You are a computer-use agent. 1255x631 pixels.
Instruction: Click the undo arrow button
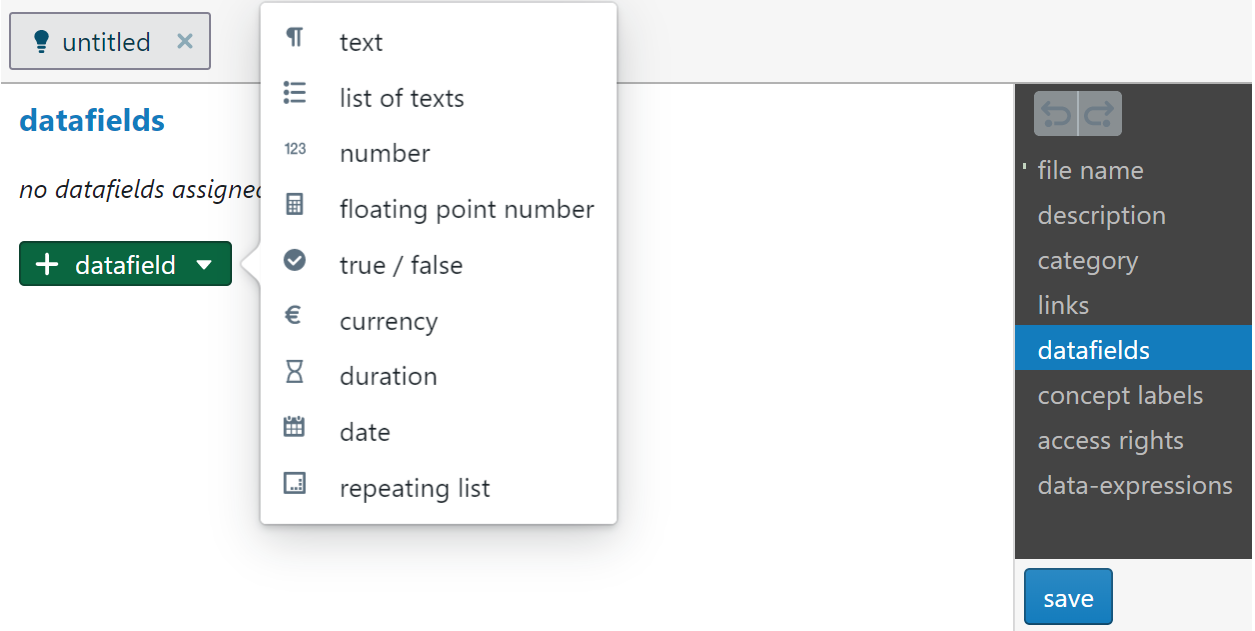coord(1056,114)
